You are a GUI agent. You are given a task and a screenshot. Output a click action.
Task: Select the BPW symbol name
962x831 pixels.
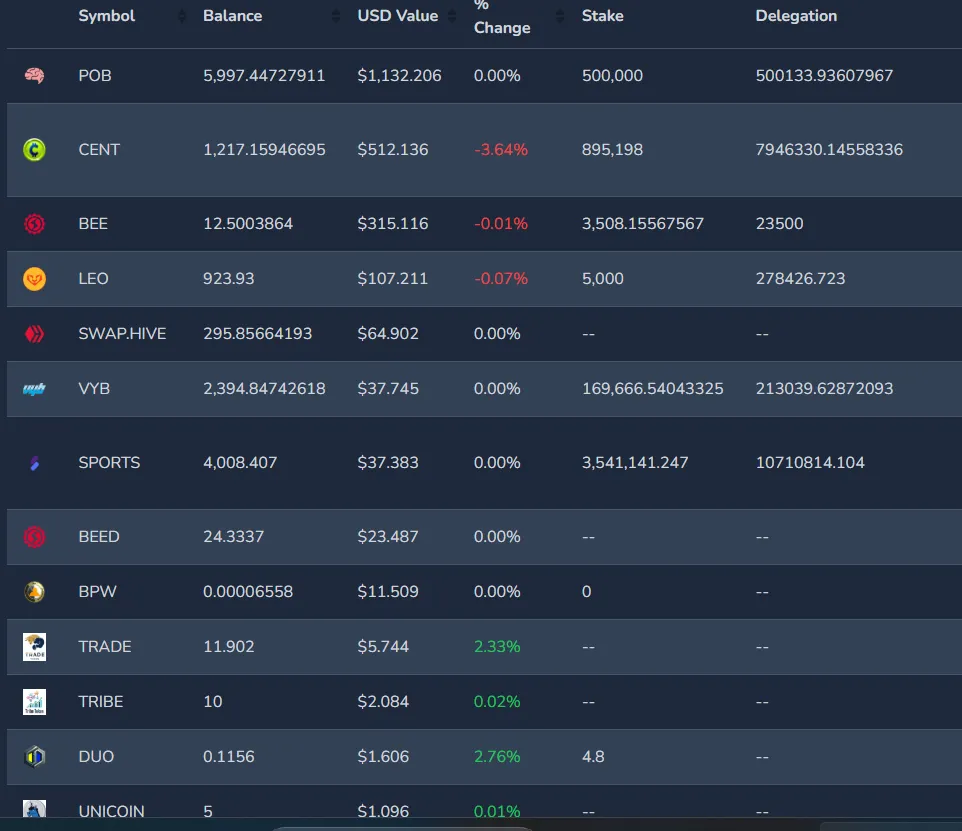[x=97, y=592]
